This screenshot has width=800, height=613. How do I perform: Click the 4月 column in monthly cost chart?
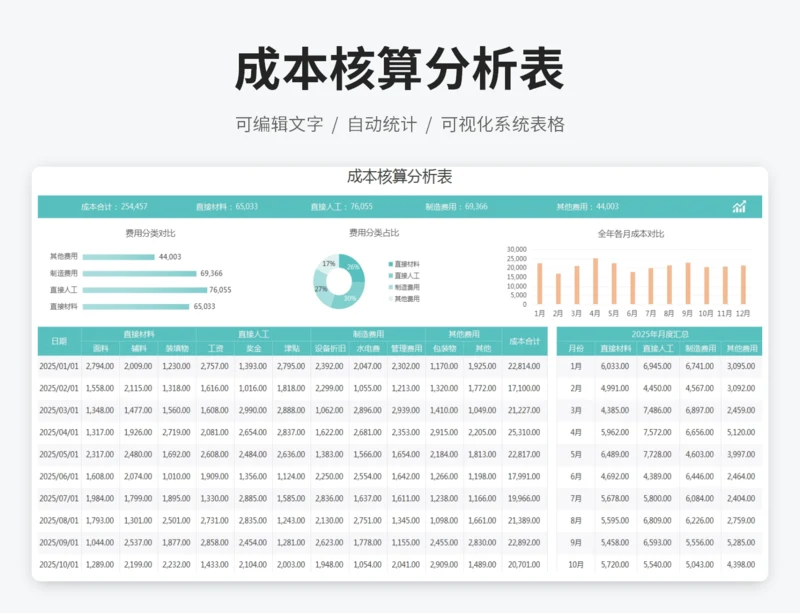point(595,281)
